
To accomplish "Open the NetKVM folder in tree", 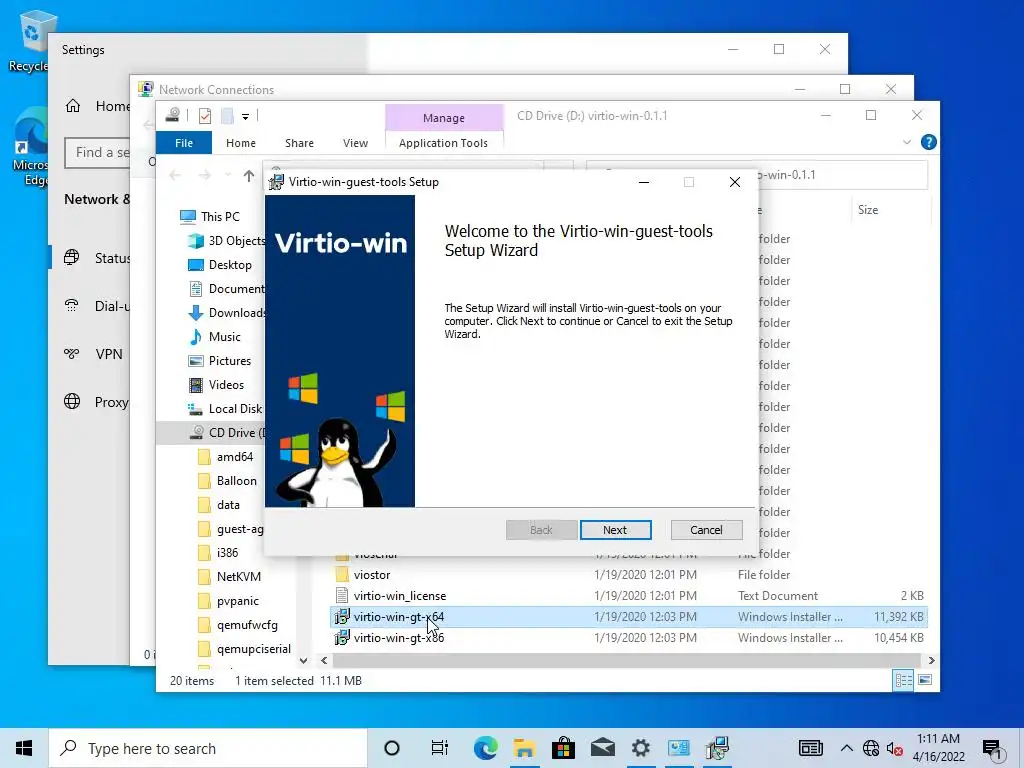I will (x=229, y=577).
